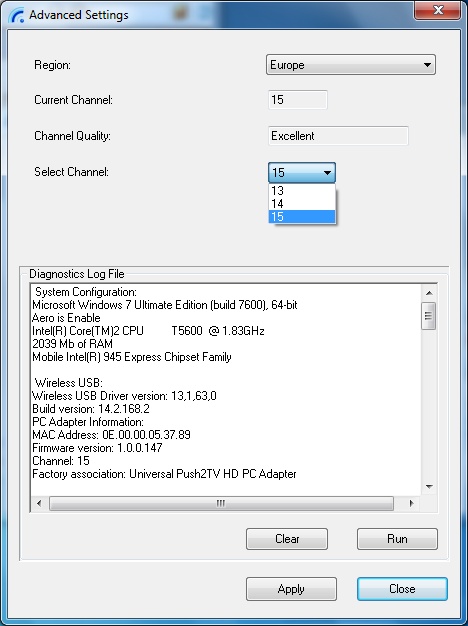Choose channel 13 from the dropdown list
Image resolution: width=468 pixels, height=626 pixels.
(302, 191)
